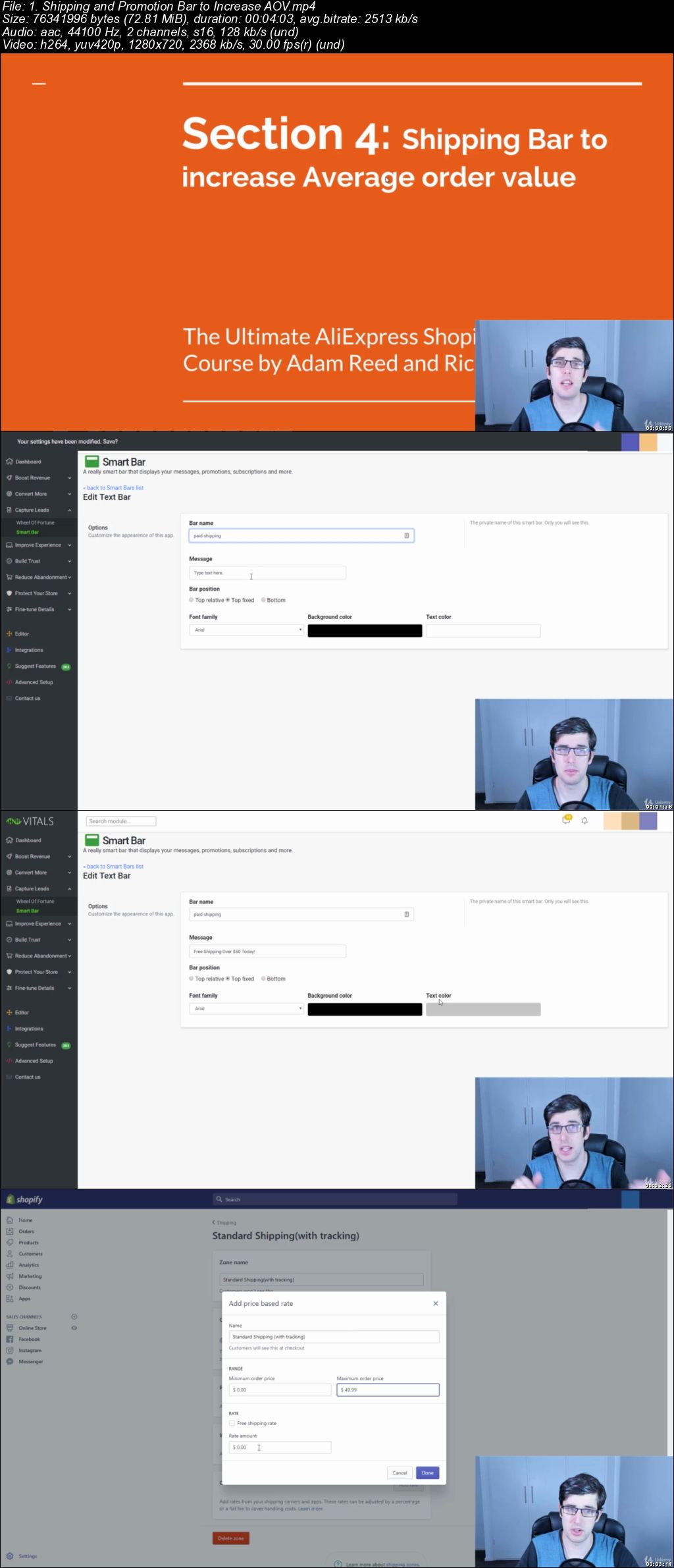Screen dimensions: 674x1568
Task: Open Shopify Settings gear icon
Action: pos(10,1556)
